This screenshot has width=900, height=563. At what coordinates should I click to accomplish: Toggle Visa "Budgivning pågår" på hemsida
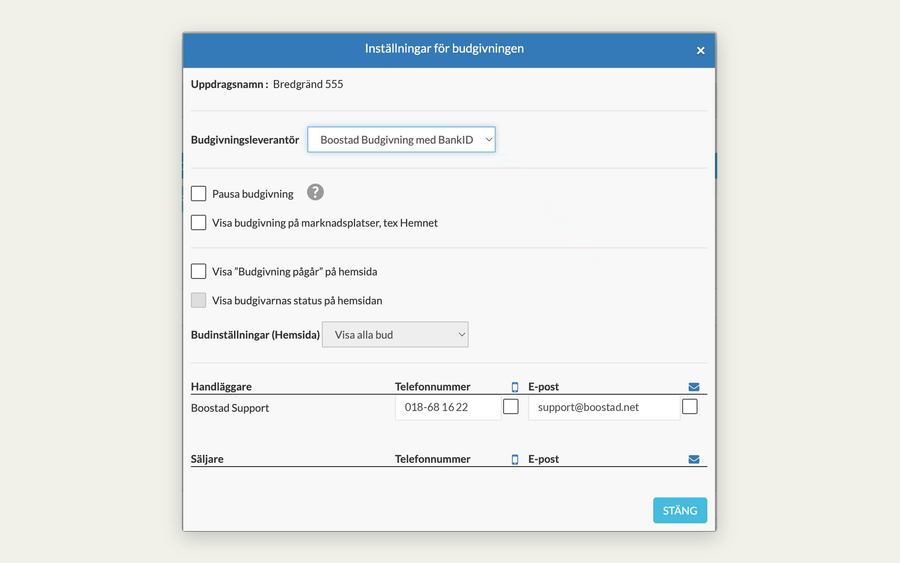[x=199, y=271]
